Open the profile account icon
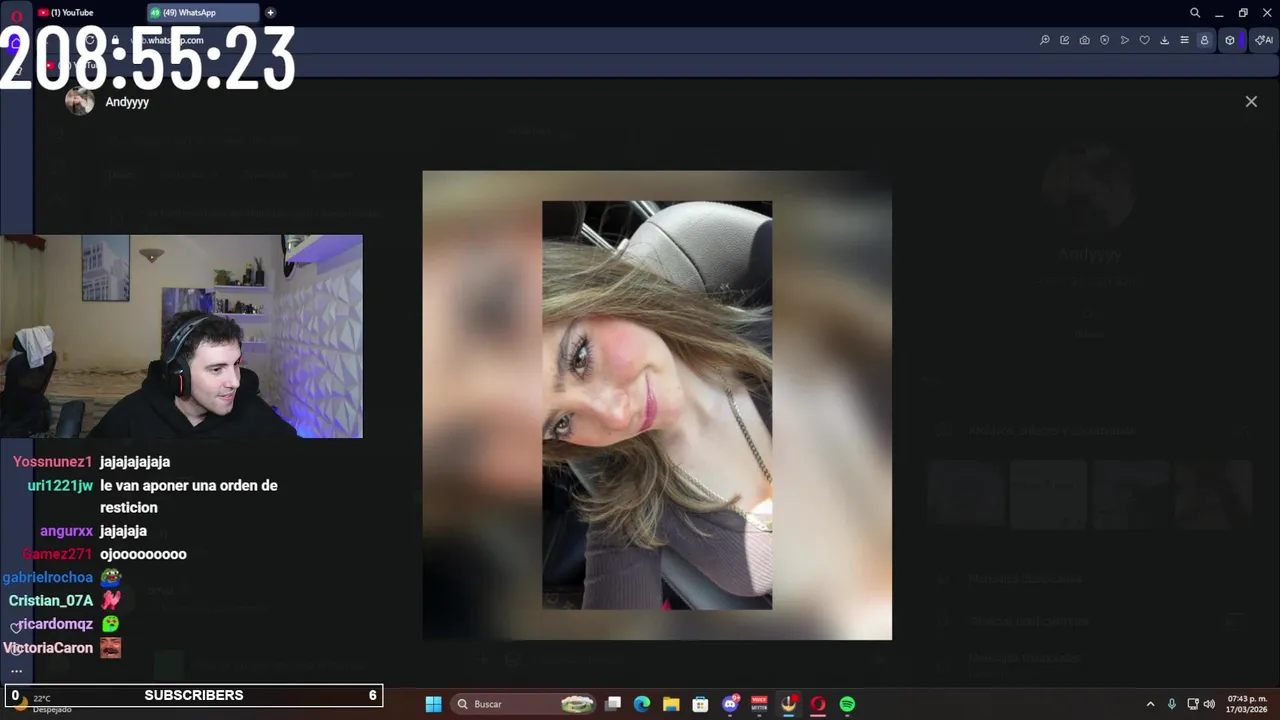The image size is (1280, 720). (1204, 40)
